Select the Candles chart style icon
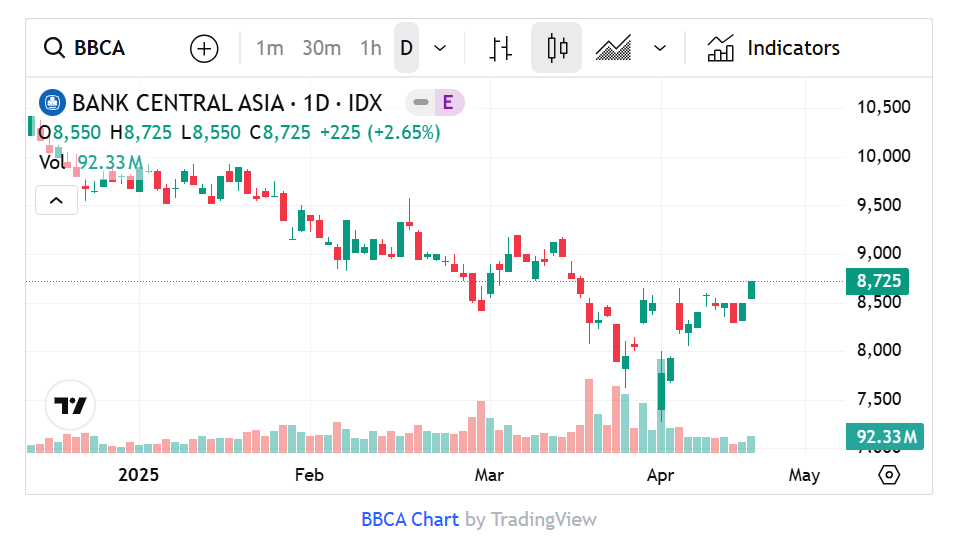The image size is (957, 541). 556,48
